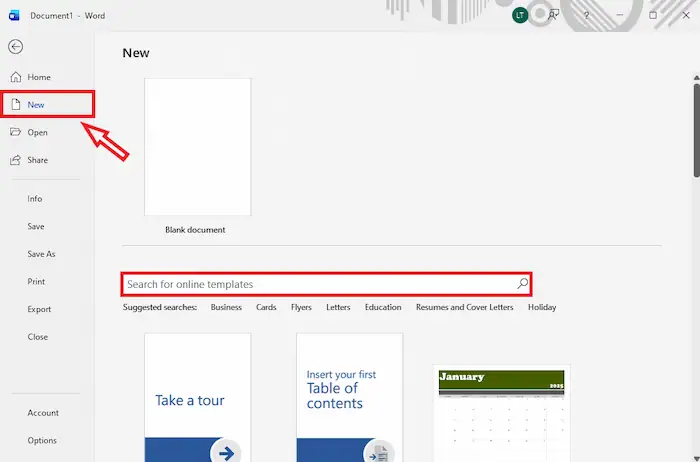Open Word Options
Screen dimensions: 700x462
(x=42, y=441)
